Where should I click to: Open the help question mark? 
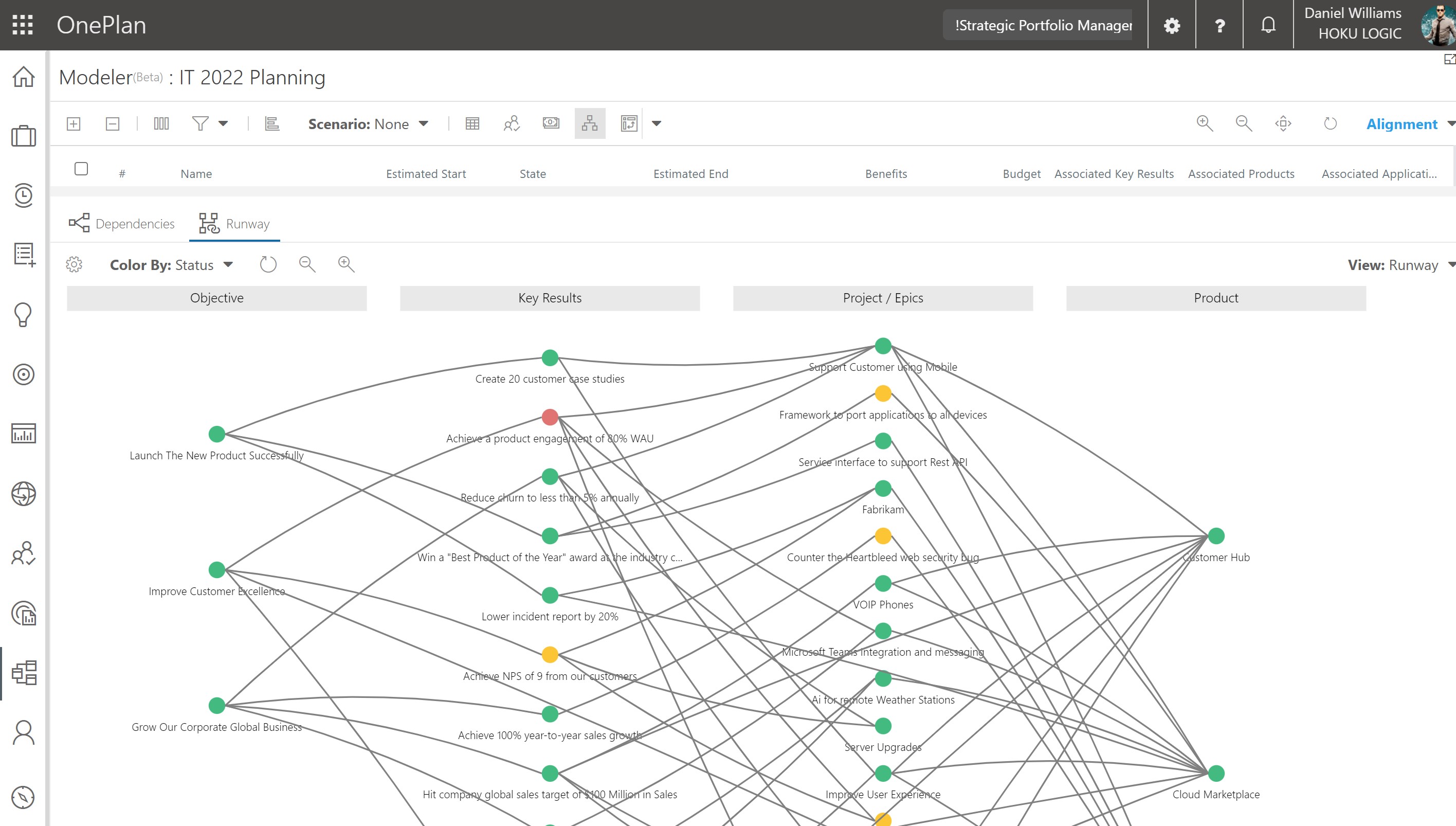(x=1220, y=26)
